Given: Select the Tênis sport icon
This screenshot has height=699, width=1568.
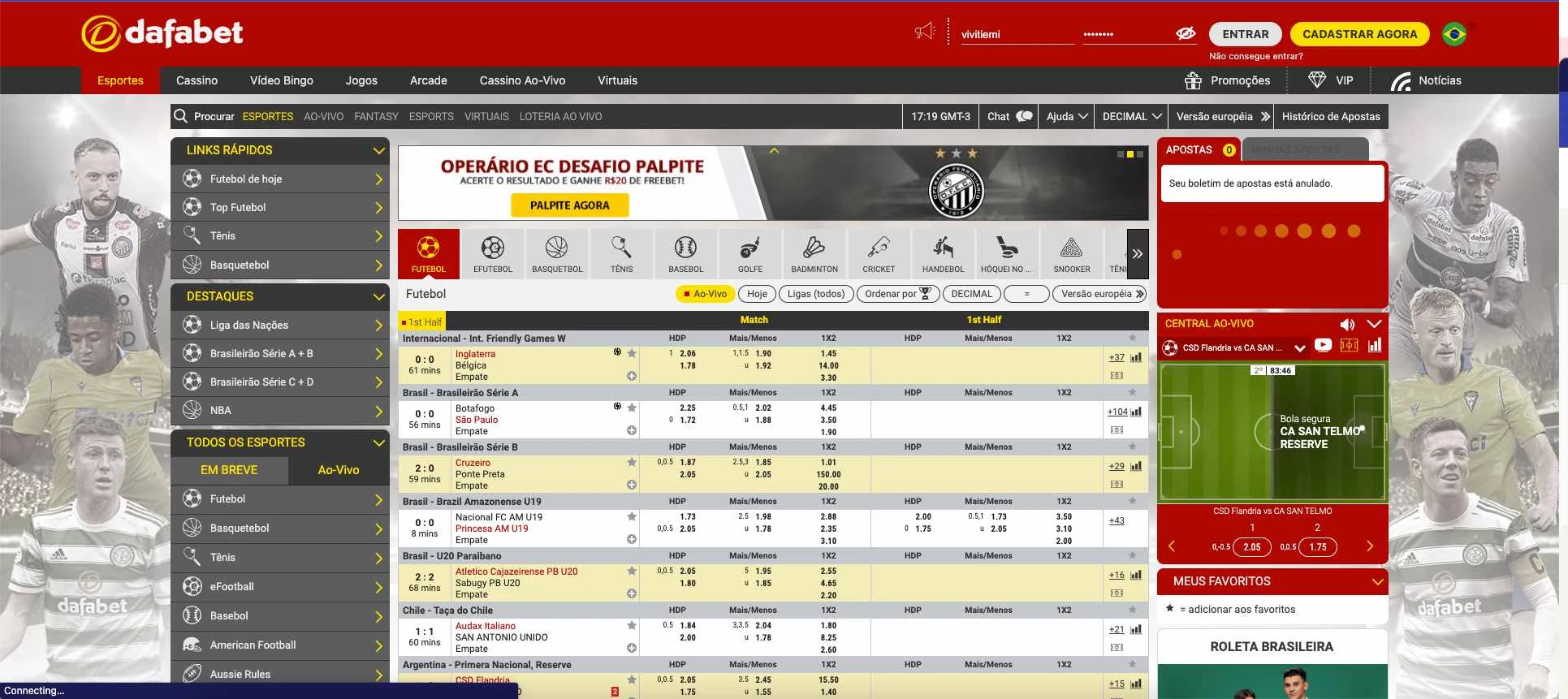Looking at the screenshot, I should (621, 253).
